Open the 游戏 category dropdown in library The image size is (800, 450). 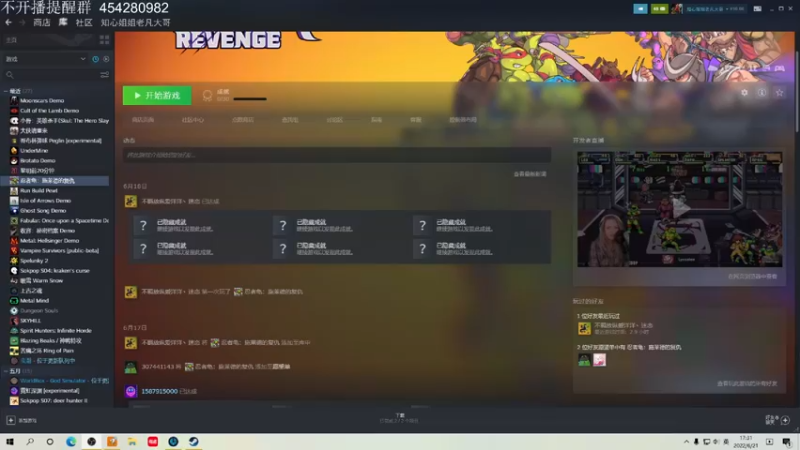pos(45,59)
